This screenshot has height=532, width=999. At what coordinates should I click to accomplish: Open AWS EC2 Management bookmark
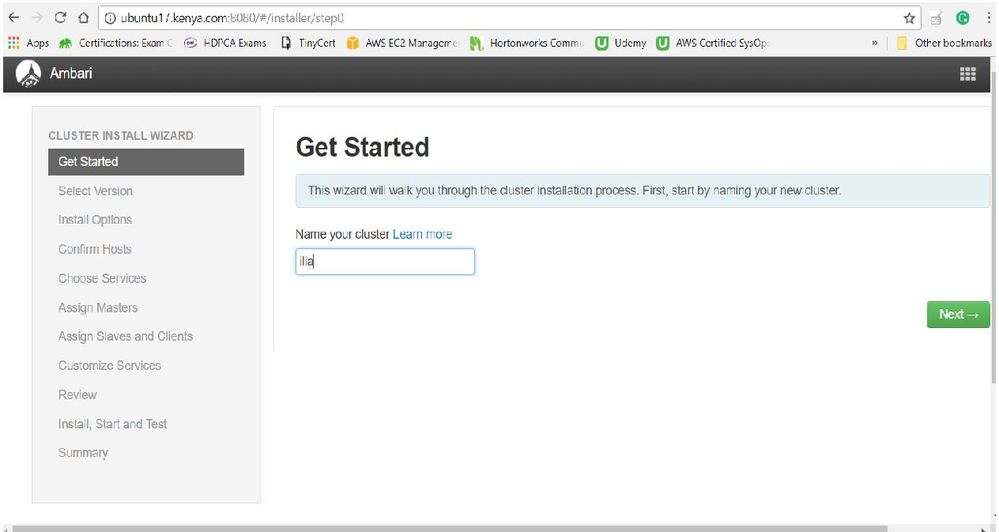pyautogui.click(x=403, y=43)
